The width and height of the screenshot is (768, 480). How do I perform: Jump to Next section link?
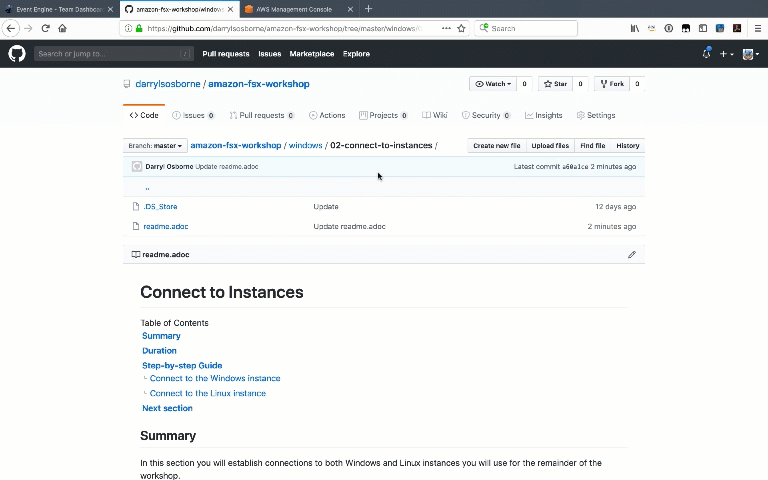pyautogui.click(x=167, y=408)
